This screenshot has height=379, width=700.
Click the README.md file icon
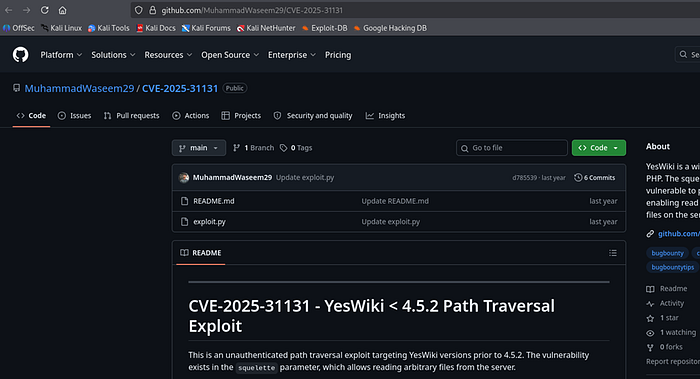[x=184, y=201]
